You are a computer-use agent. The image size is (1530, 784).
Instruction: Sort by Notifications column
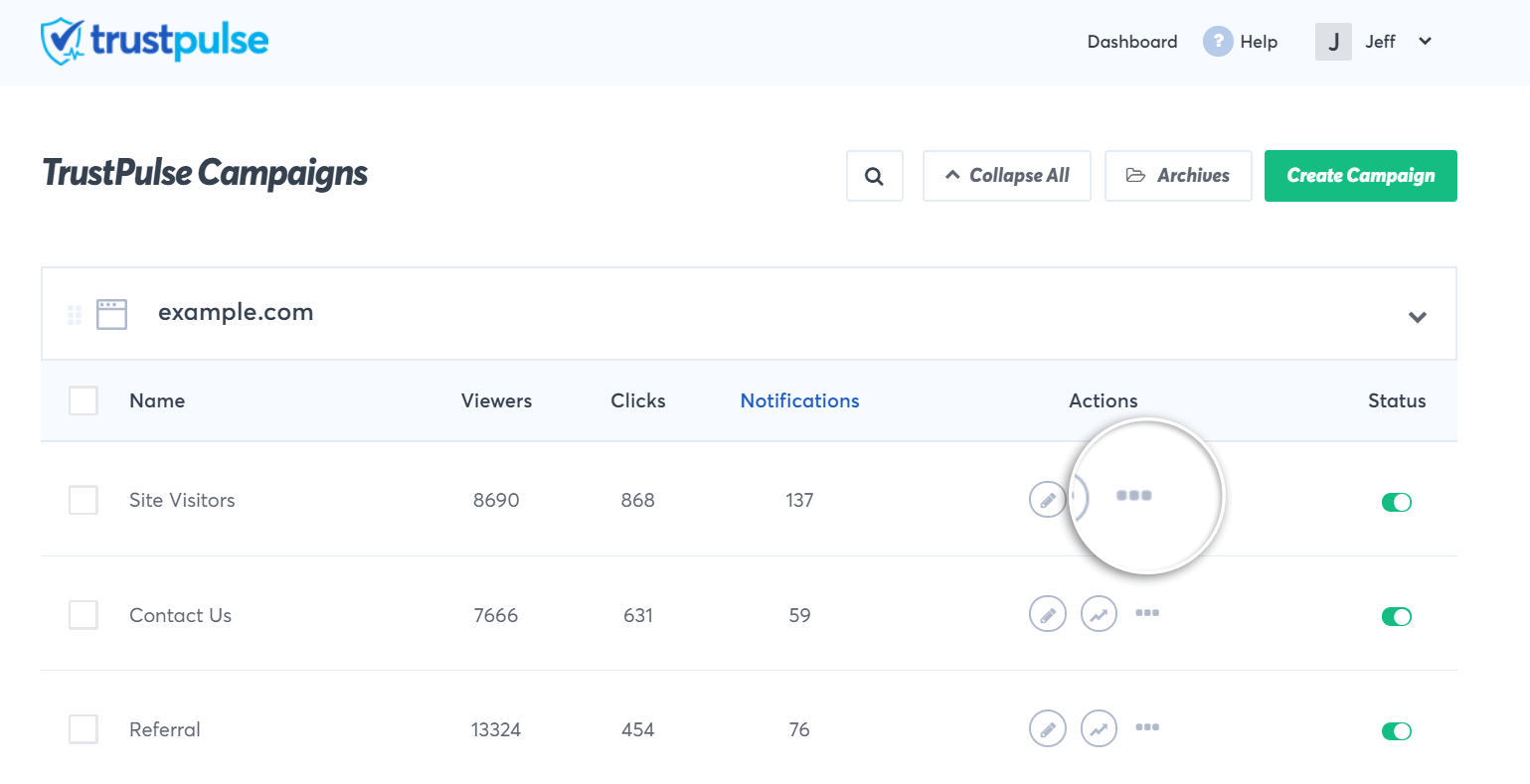click(x=799, y=401)
